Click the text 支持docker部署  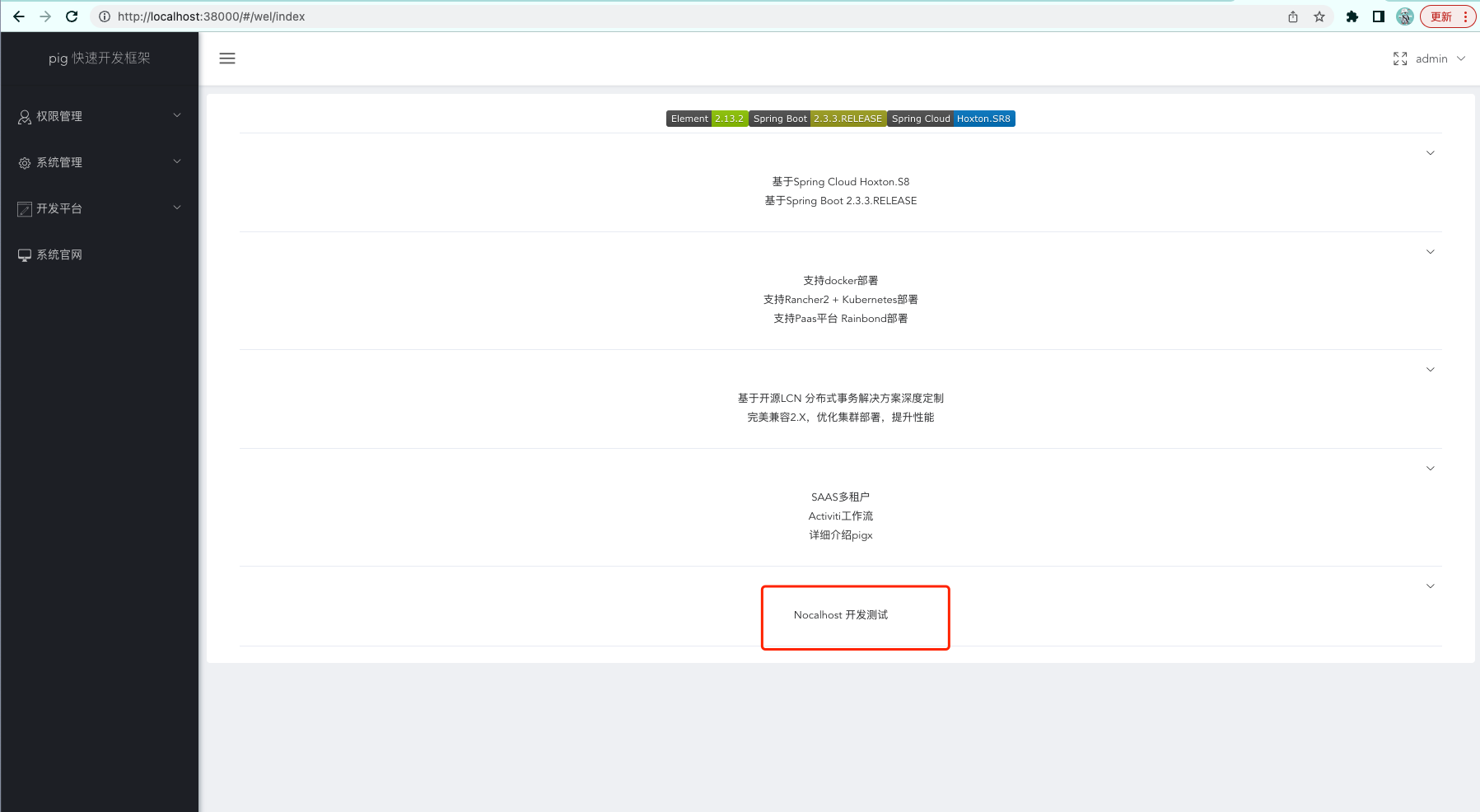point(841,281)
